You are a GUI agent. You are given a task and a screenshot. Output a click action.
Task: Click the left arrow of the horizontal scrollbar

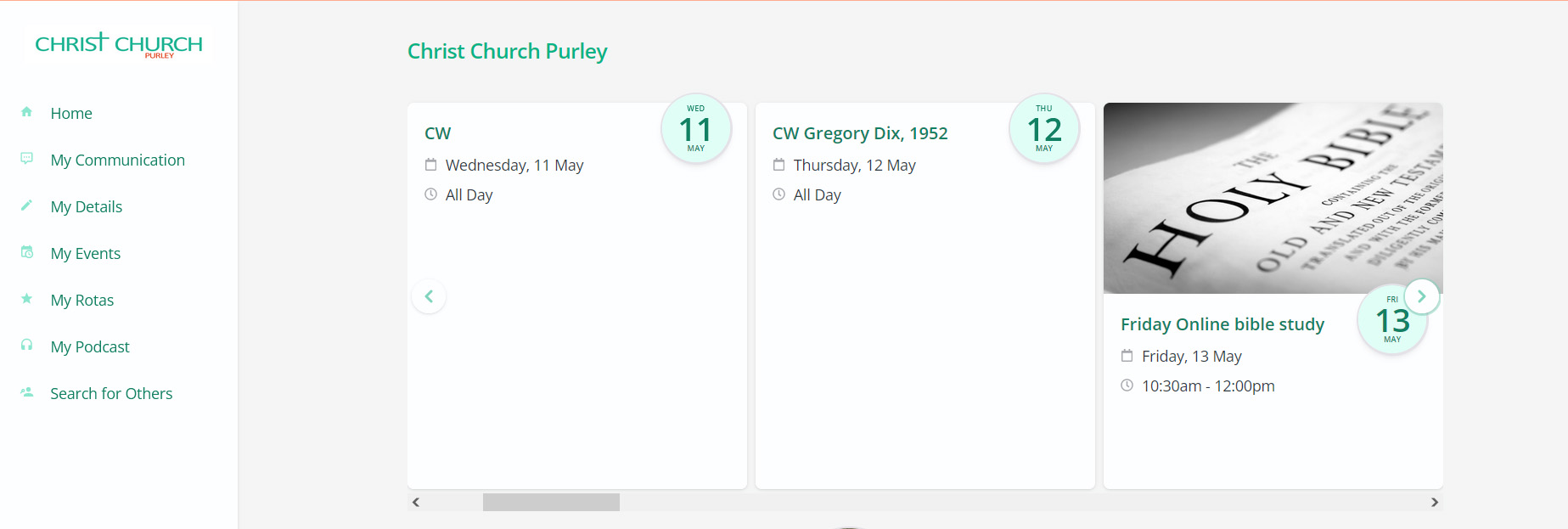(x=416, y=503)
